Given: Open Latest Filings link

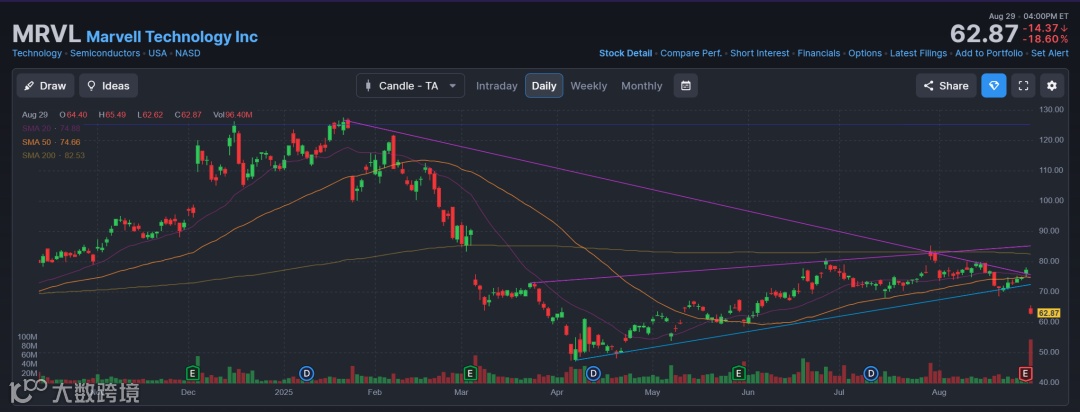Looking at the screenshot, I should 919,53.
